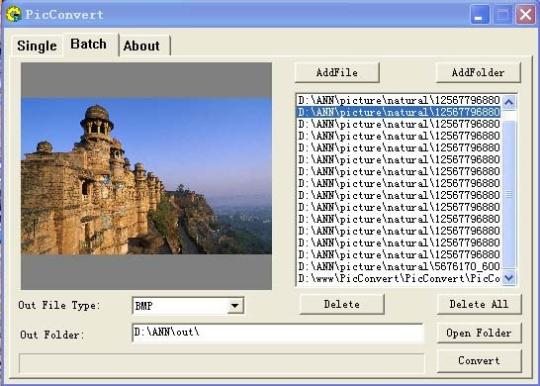Image resolution: width=540 pixels, height=386 pixels.
Task: Select the 5676170_600 file entry in list
Action: tap(398, 266)
